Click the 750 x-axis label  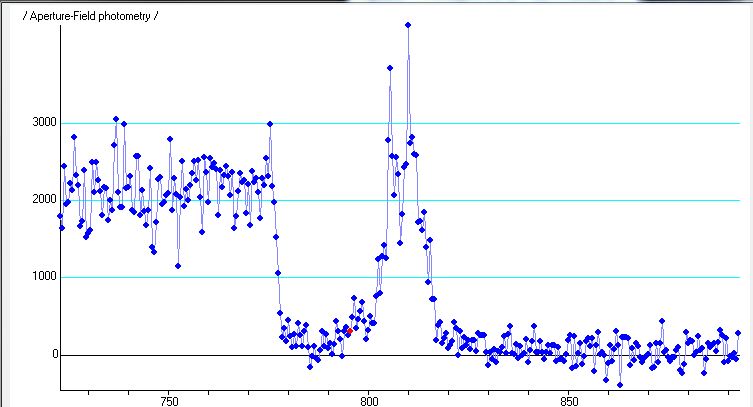click(168, 398)
